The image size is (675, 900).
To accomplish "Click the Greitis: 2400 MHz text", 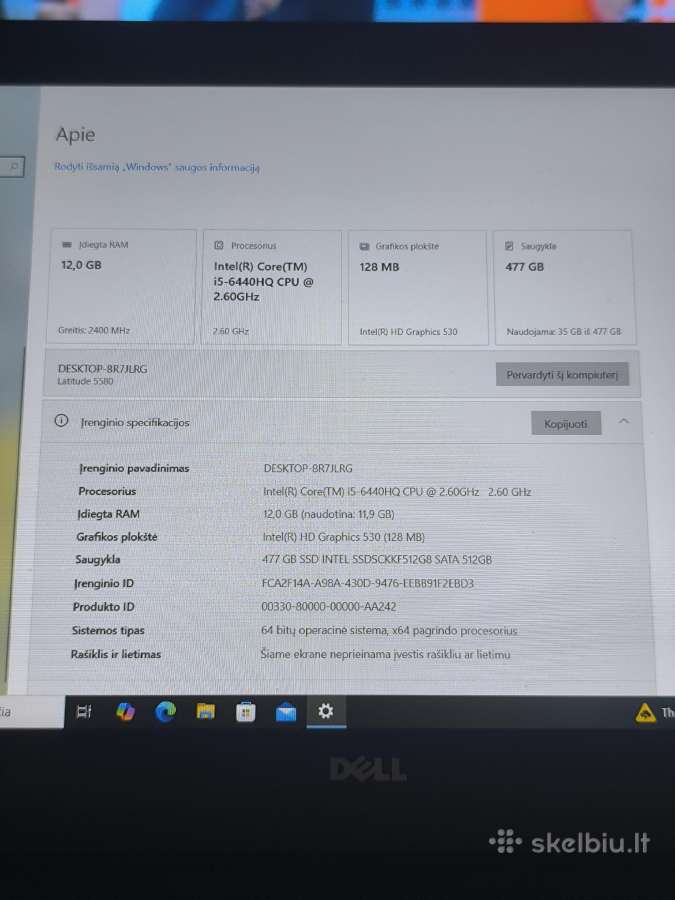I will point(94,330).
